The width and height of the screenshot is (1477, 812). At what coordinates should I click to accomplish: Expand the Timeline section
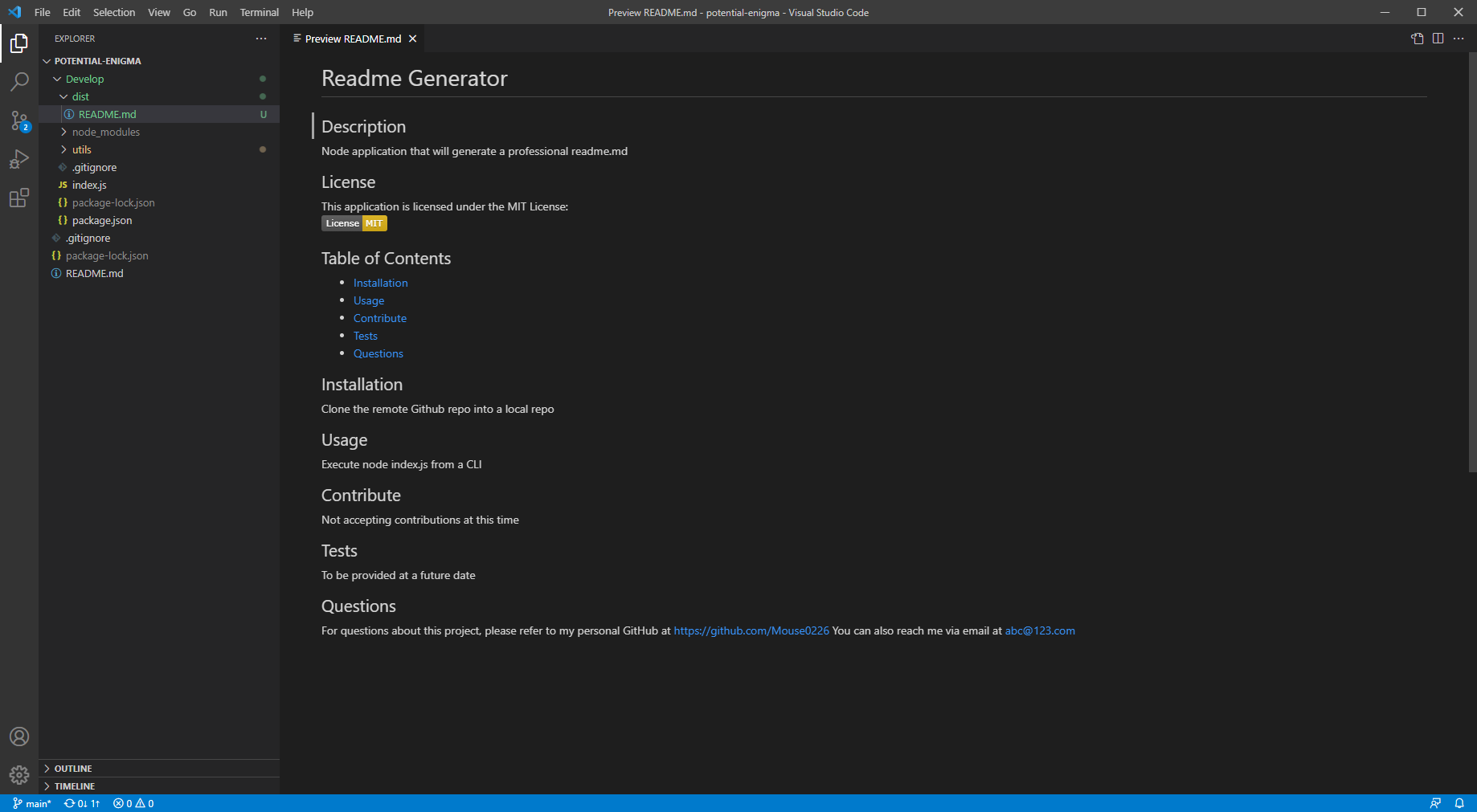coord(74,785)
